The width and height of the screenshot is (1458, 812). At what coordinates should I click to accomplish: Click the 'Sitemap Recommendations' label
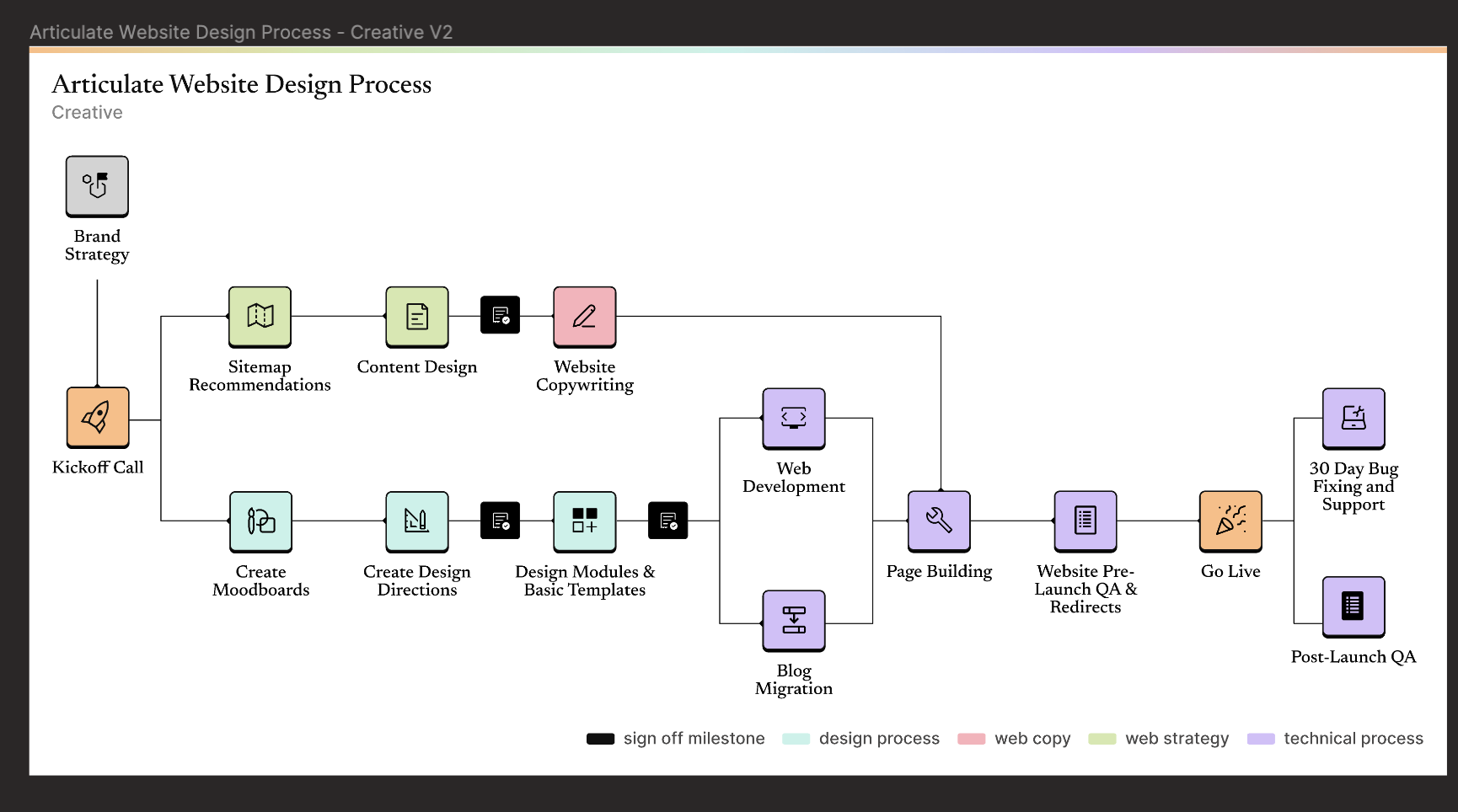coord(260,376)
